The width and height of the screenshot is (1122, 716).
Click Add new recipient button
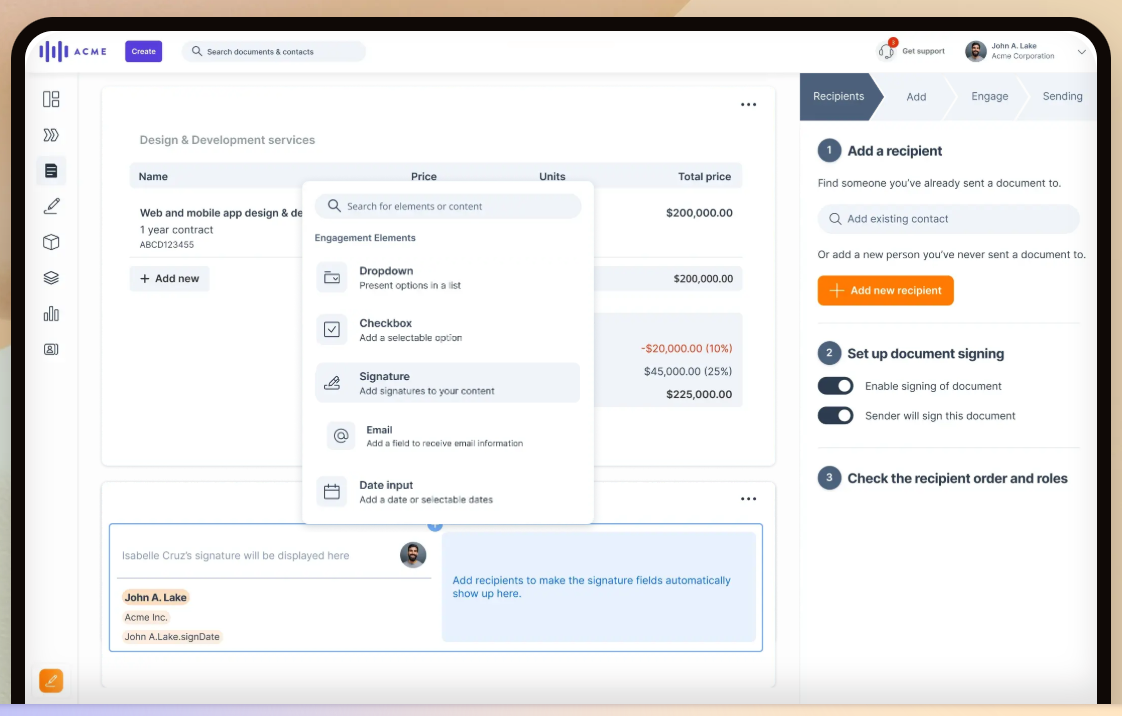coord(886,290)
